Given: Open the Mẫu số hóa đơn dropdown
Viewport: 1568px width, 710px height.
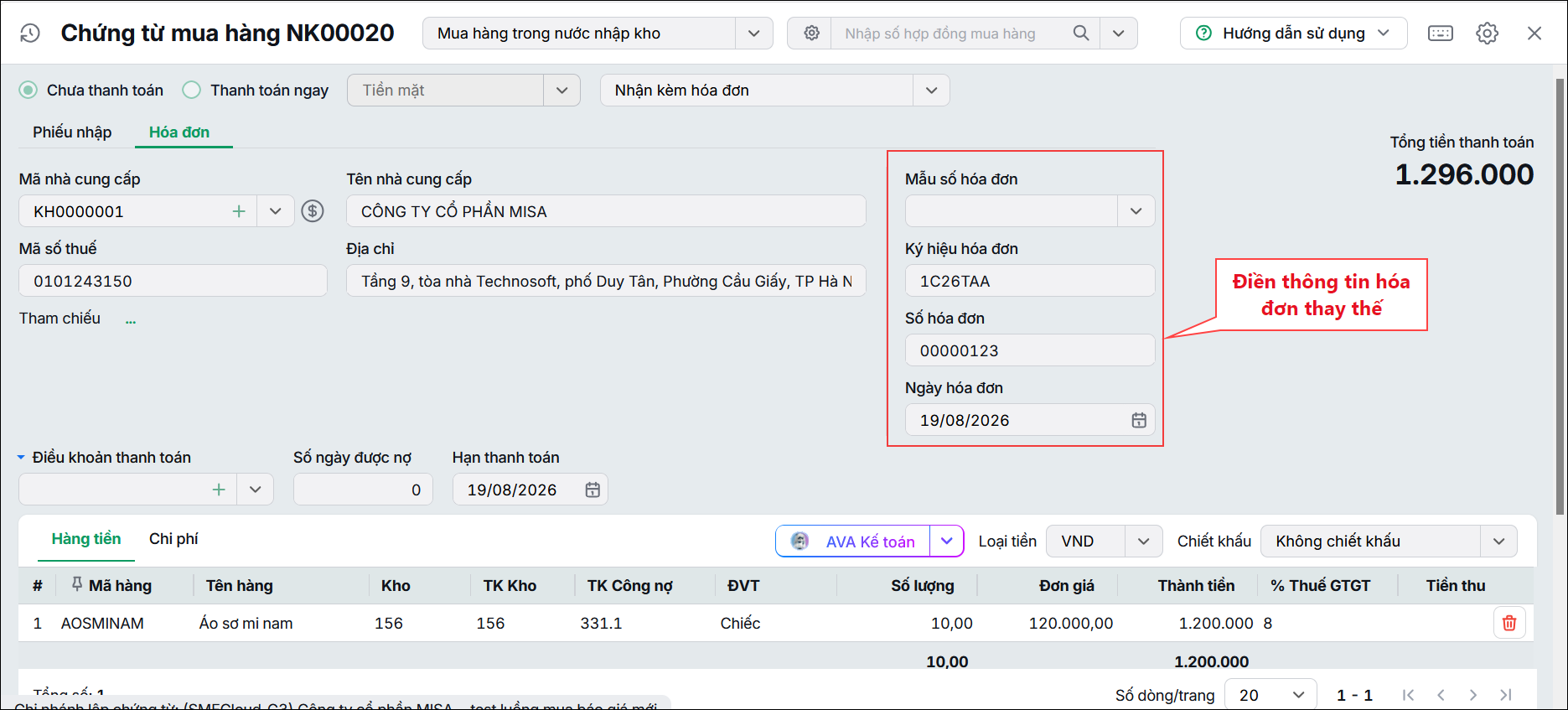Looking at the screenshot, I should (x=1136, y=211).
